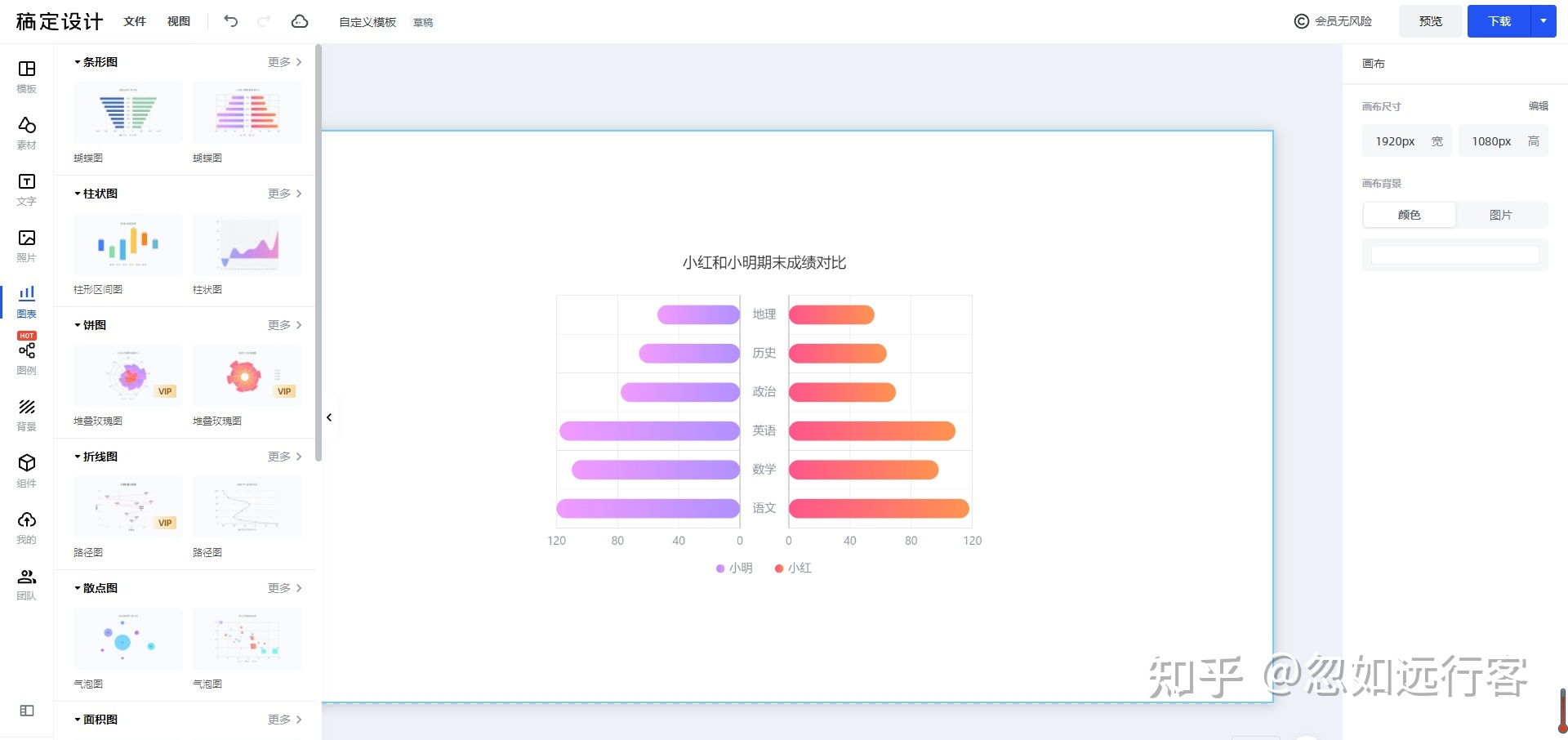Collapse the 面积图 category
1568x740 pixels.
point(96,720)
